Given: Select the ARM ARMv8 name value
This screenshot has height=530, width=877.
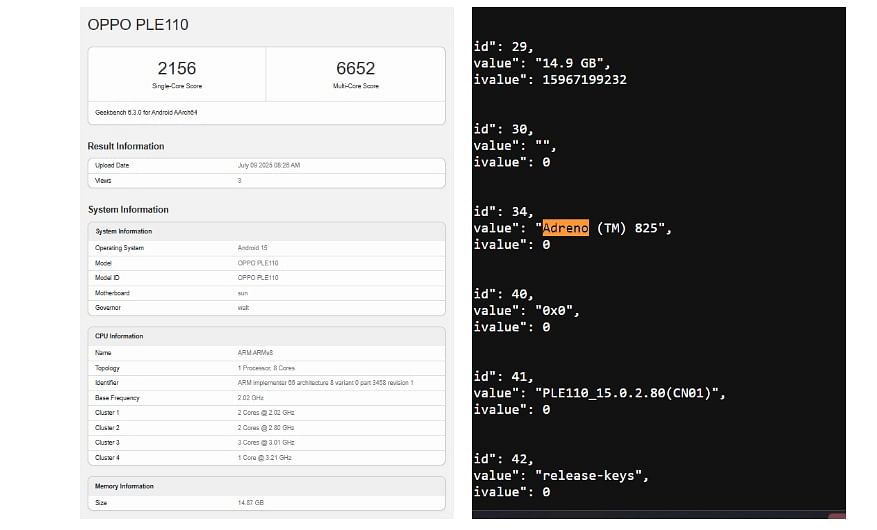Looking at the screenshot, I should tap(255, 353).
